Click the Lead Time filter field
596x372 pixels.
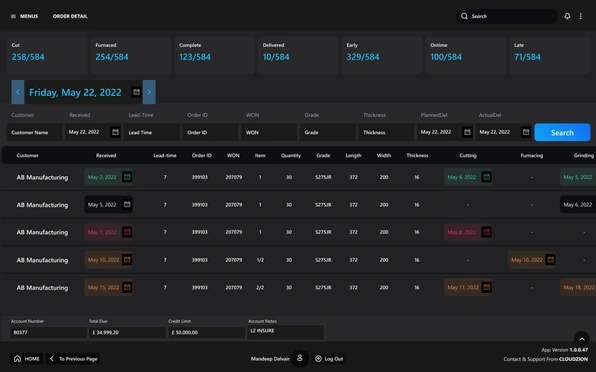[x=152, y=132]
